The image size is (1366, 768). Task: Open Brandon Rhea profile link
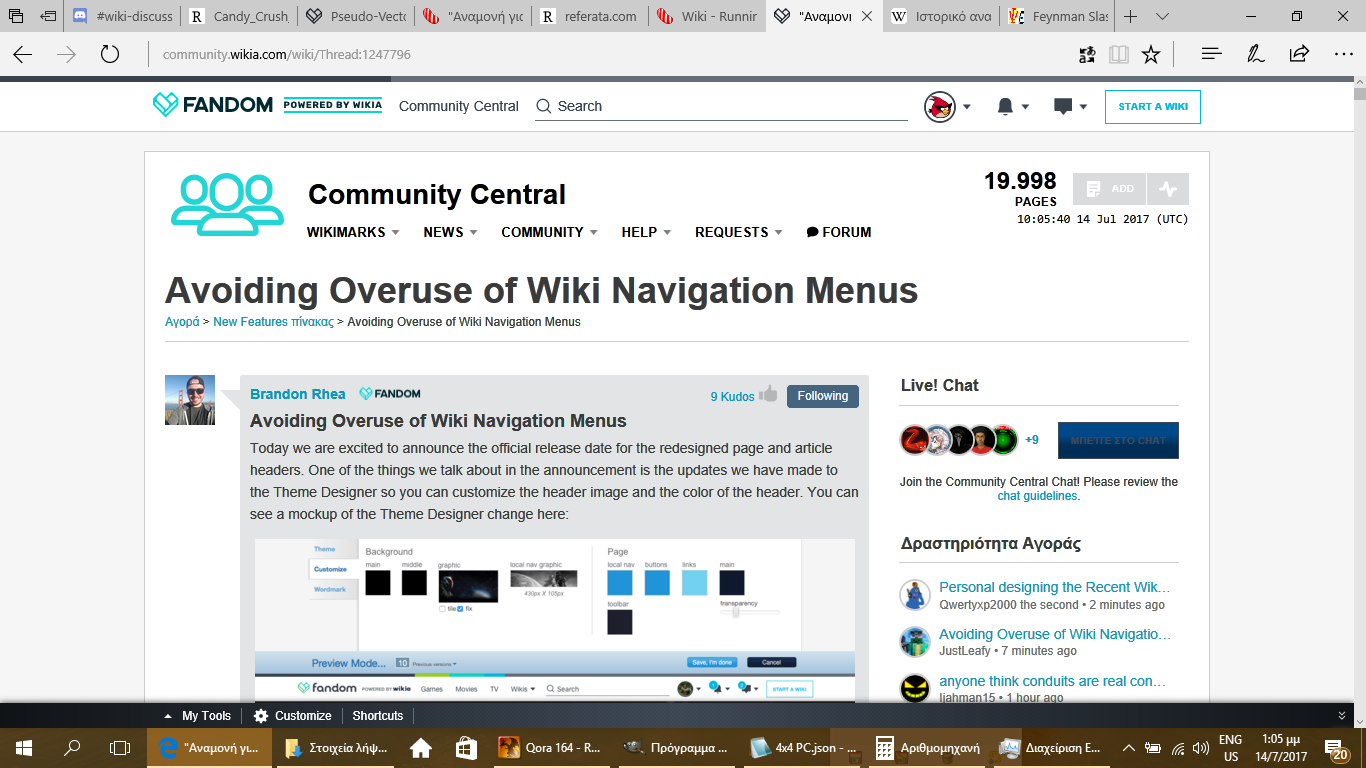point(298,394)
